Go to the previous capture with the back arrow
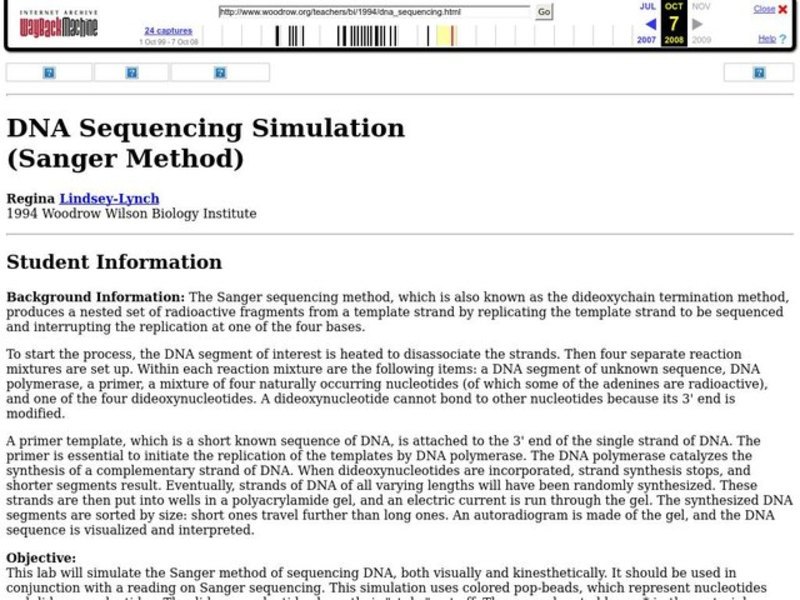 (651, 22)
